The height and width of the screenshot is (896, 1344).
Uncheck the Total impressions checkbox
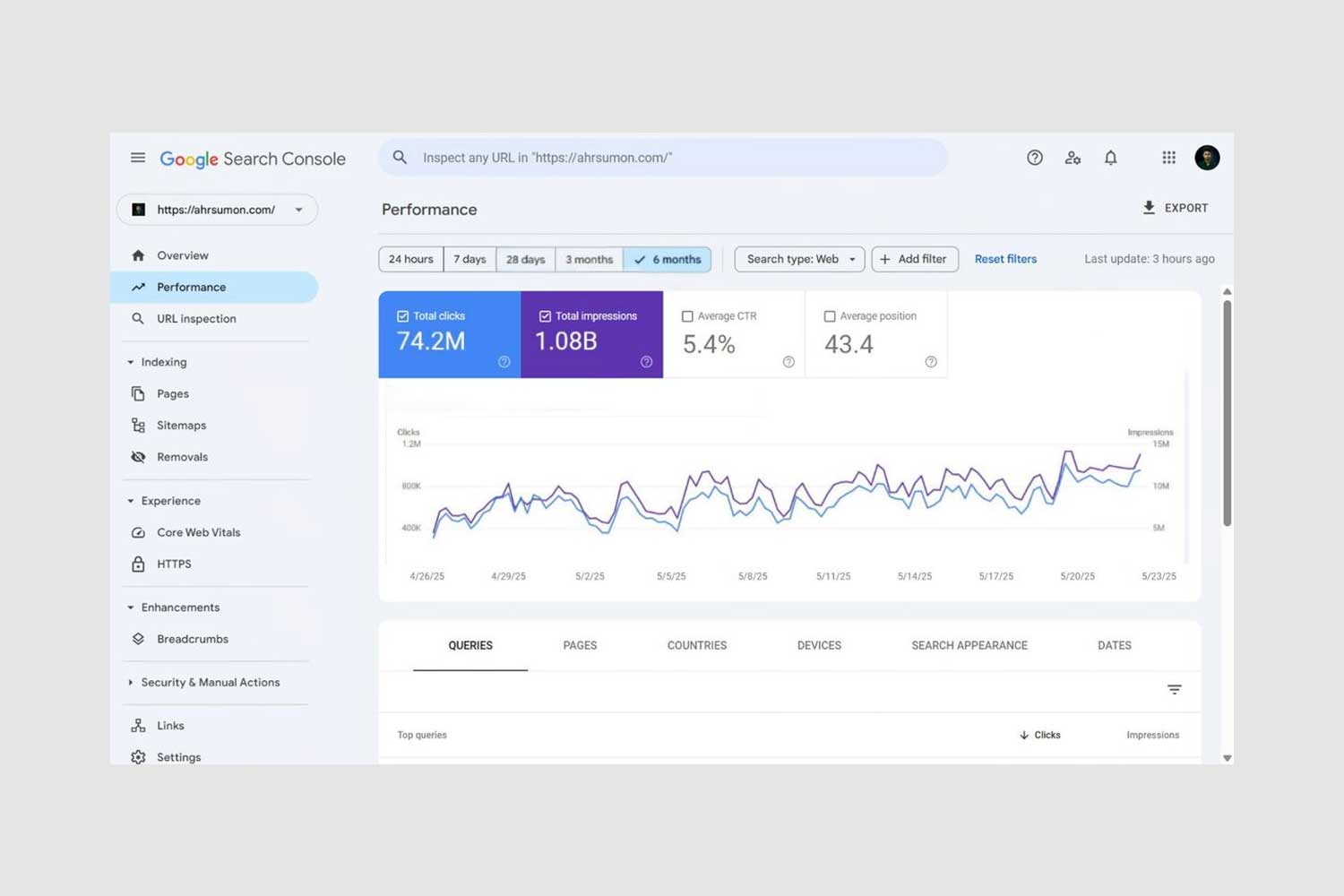[x=545, y=316]
